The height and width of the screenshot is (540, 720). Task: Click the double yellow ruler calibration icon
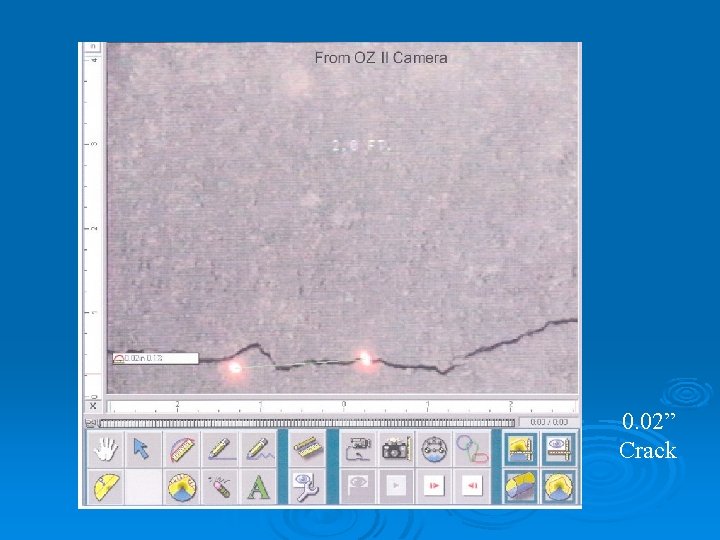307,449
